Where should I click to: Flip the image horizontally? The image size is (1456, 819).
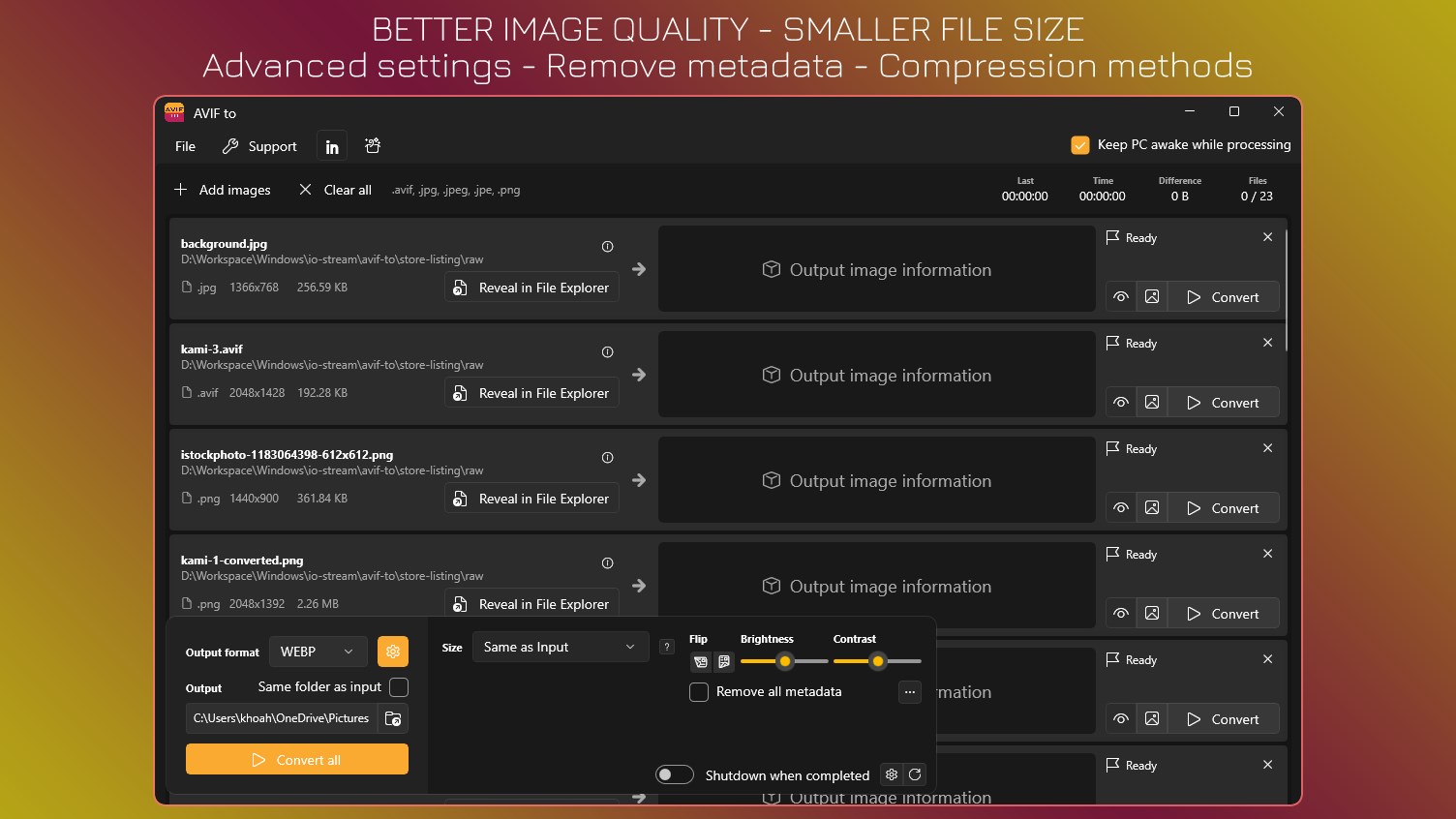(x=700, y=662)
